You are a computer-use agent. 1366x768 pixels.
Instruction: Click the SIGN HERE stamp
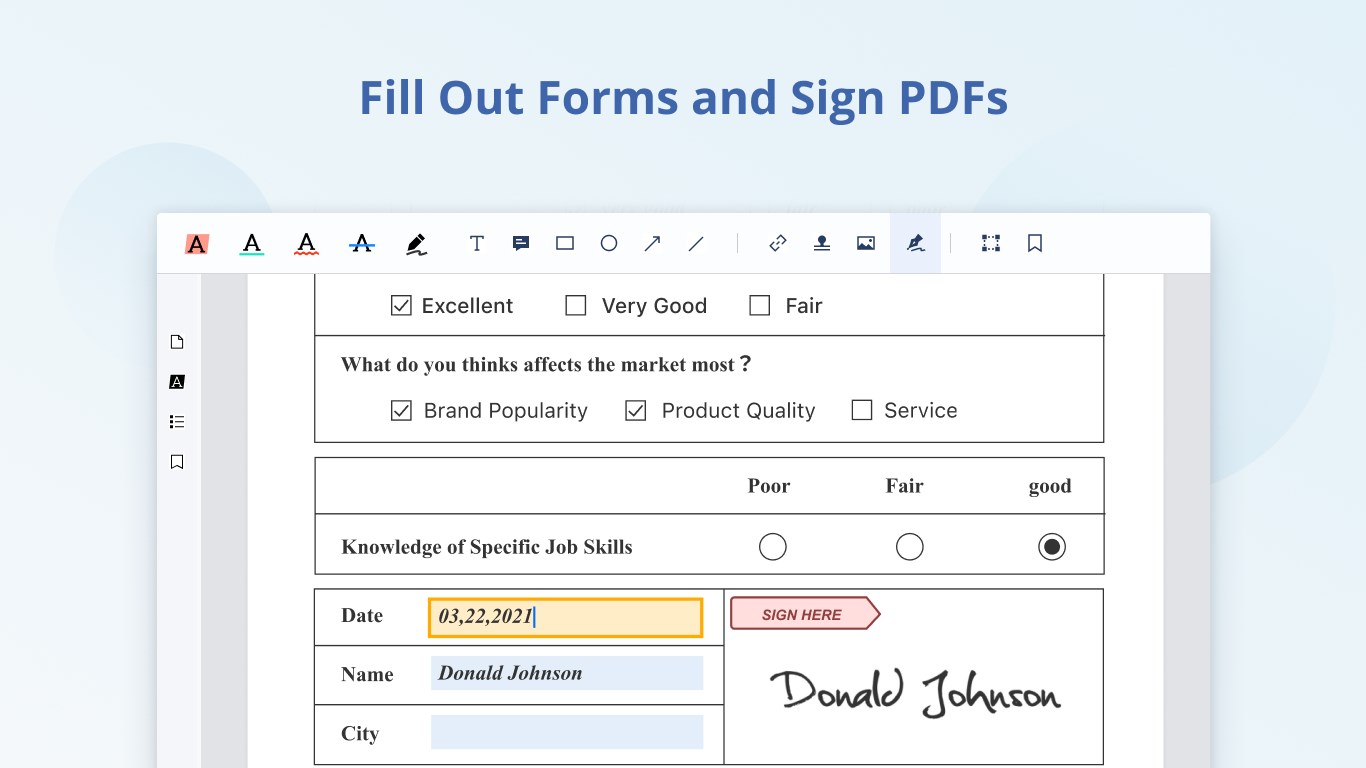[805, 614]
